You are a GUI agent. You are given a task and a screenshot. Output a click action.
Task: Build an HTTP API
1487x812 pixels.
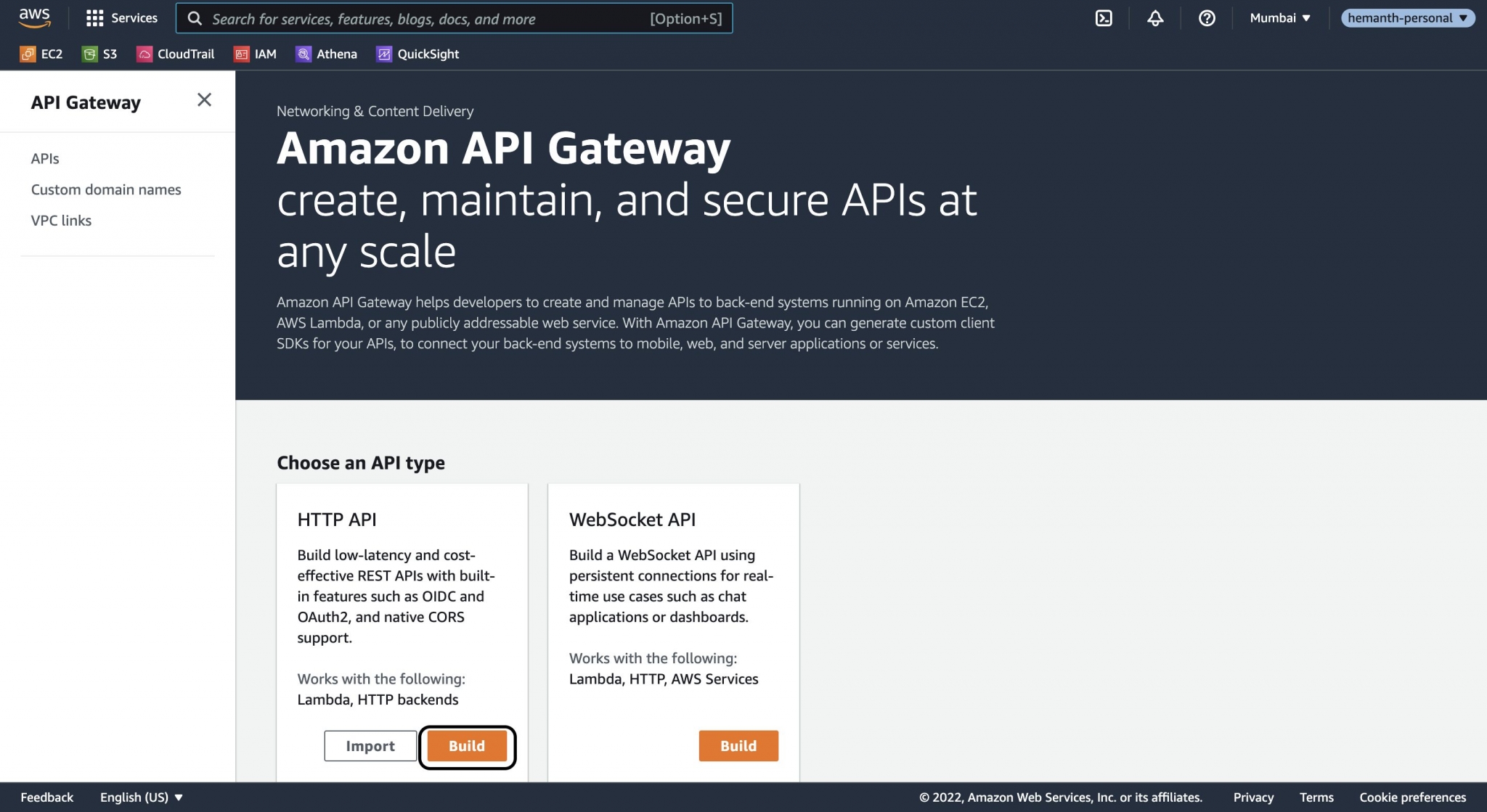point(467,746)
